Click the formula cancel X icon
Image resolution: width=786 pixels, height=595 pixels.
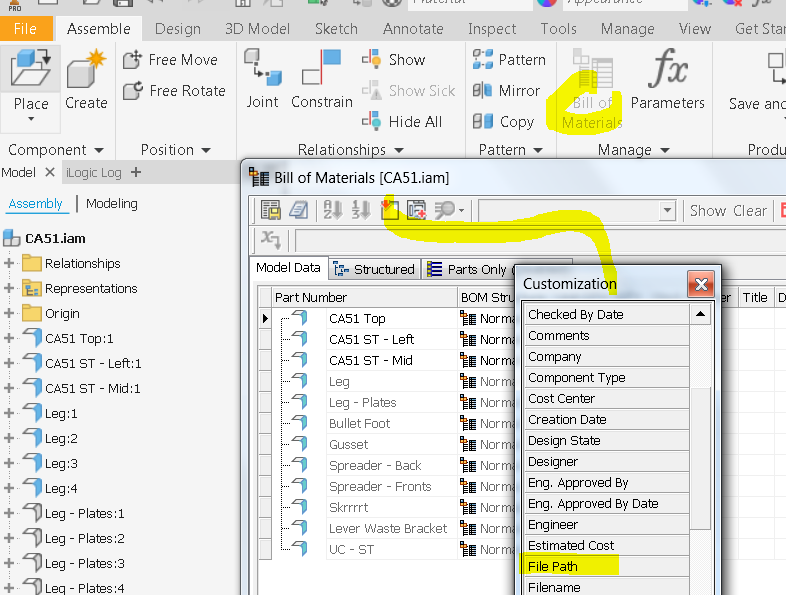tap(271, 240)
